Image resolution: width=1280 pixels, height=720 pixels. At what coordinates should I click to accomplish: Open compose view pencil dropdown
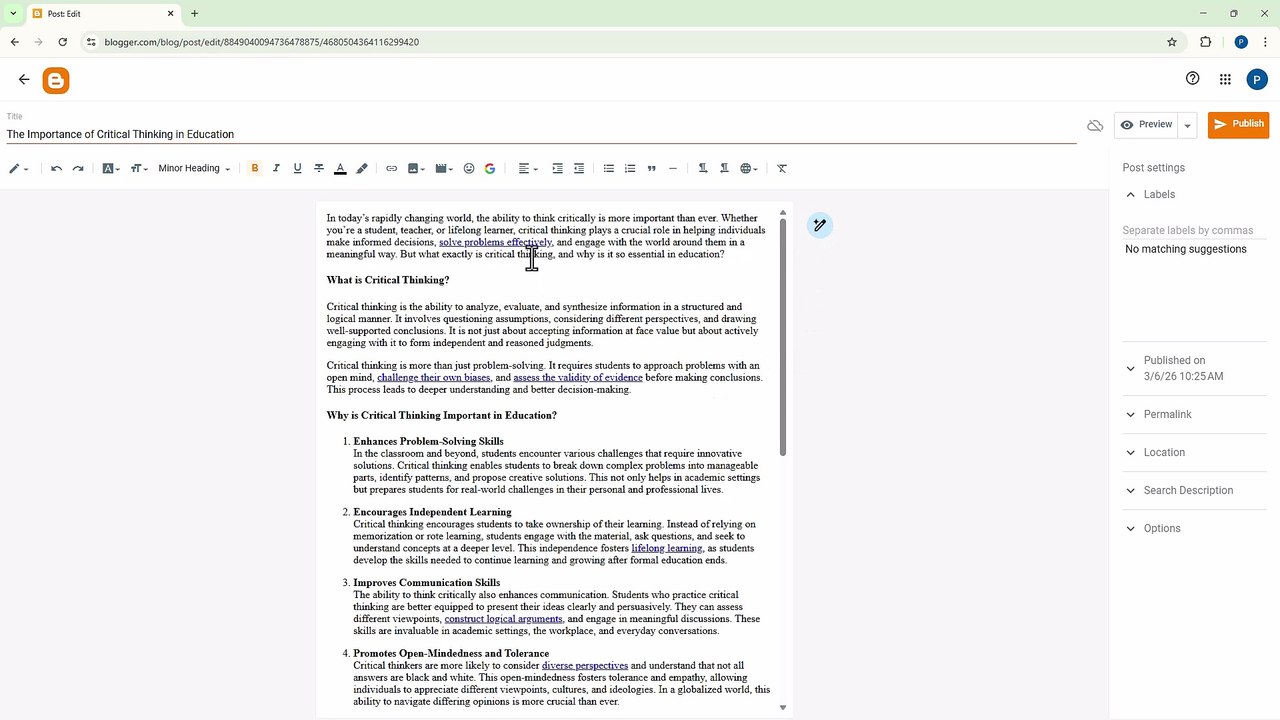[x=19, y=168]
